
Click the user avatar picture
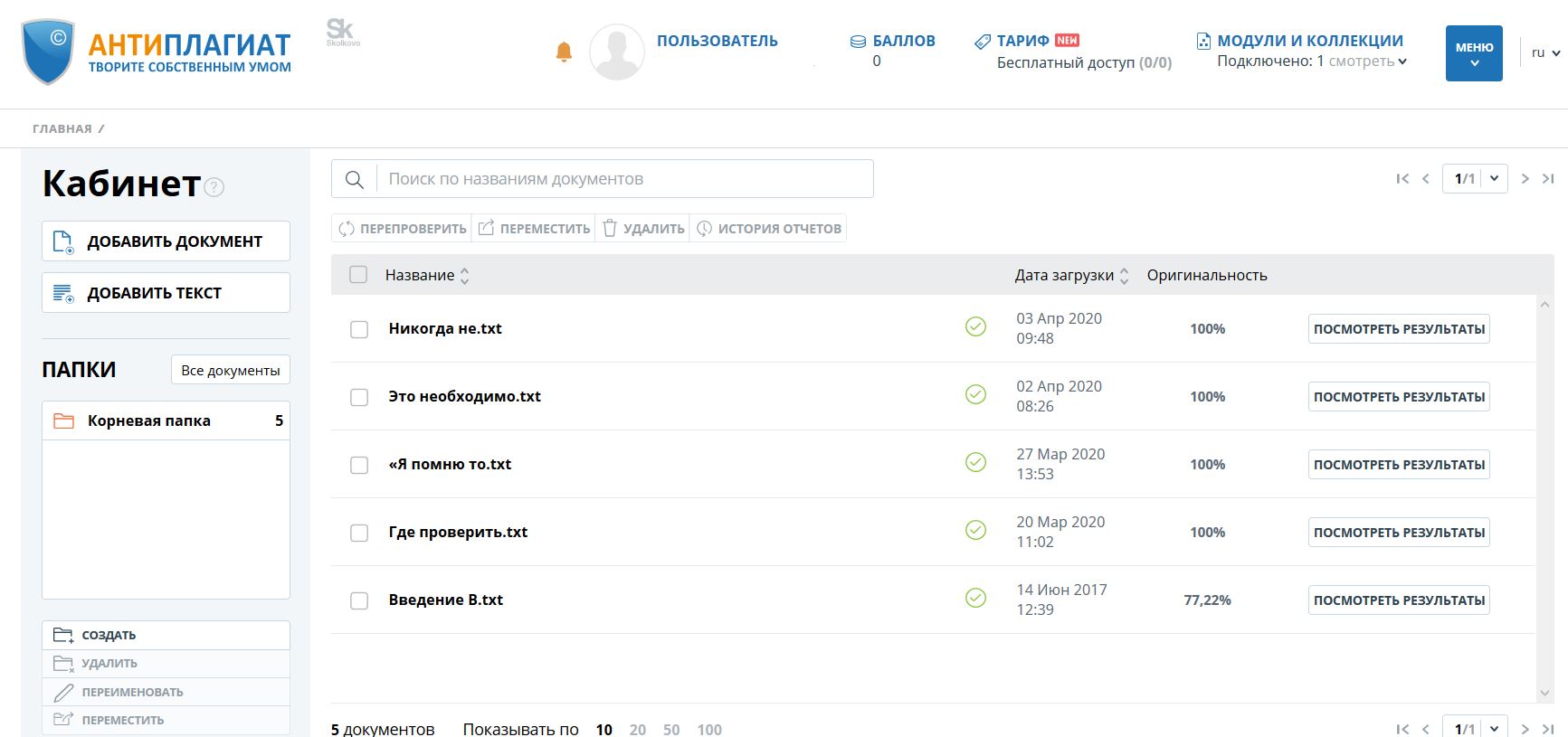(617, 52)
